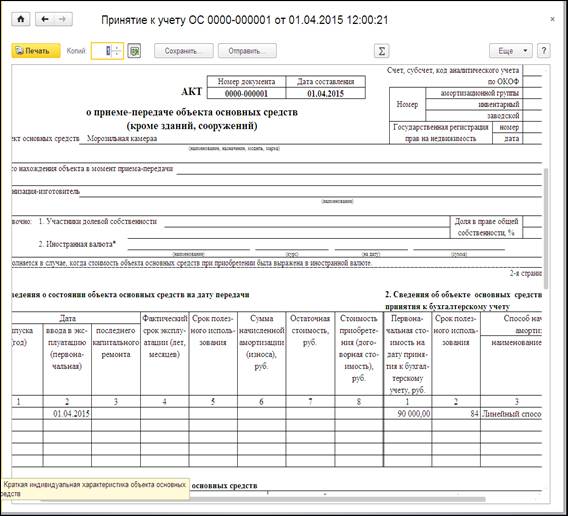Click the Сохранить button

(184, 51)
